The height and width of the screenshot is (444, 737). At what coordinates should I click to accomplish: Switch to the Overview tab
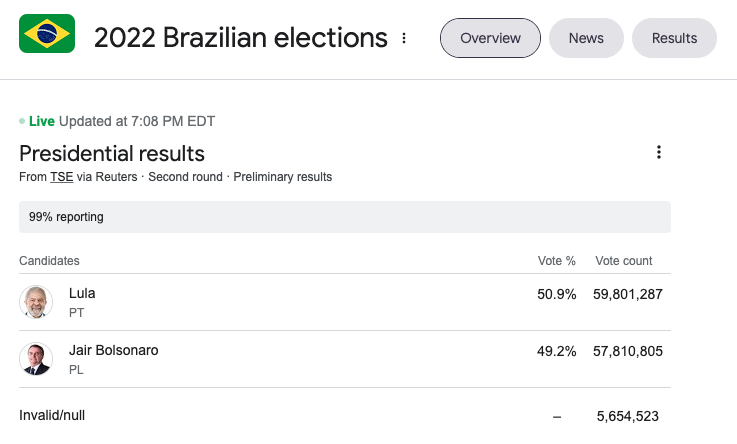490,38
